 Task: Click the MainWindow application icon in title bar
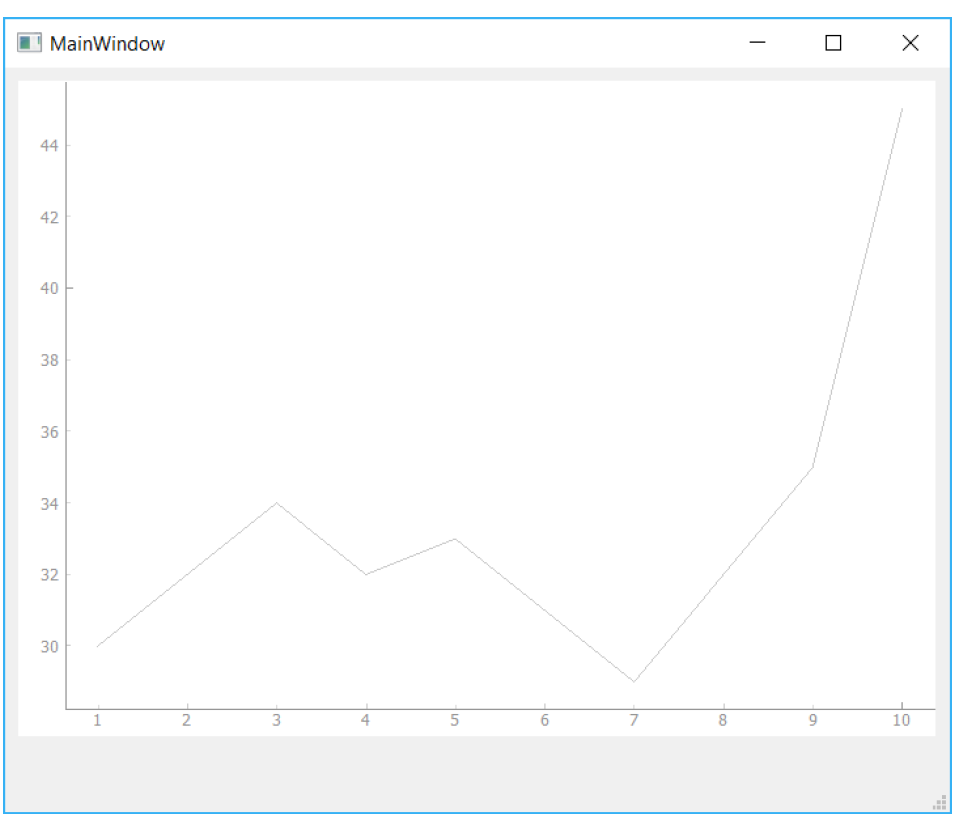click(x=29, y=43)
